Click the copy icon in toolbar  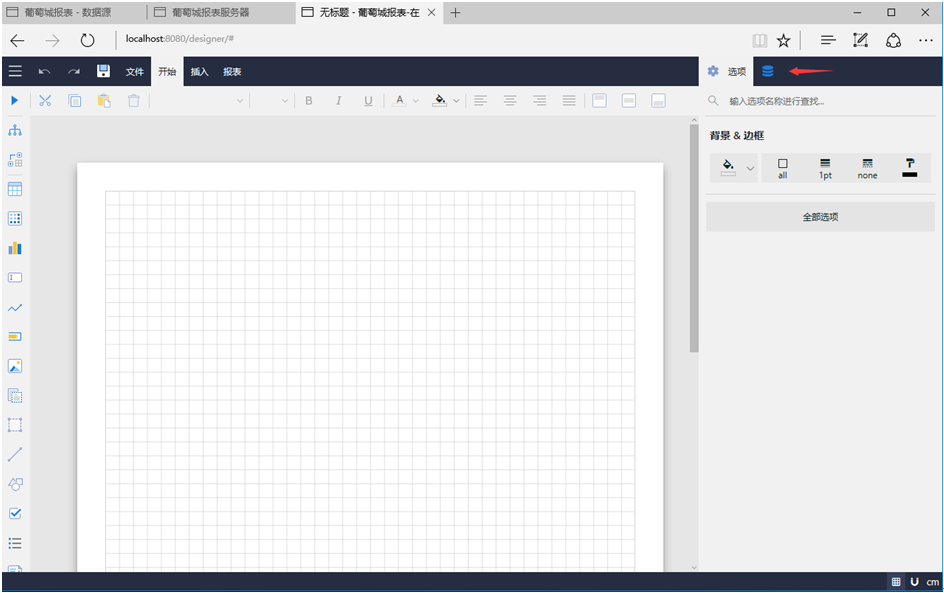click(x=75, y=101)
